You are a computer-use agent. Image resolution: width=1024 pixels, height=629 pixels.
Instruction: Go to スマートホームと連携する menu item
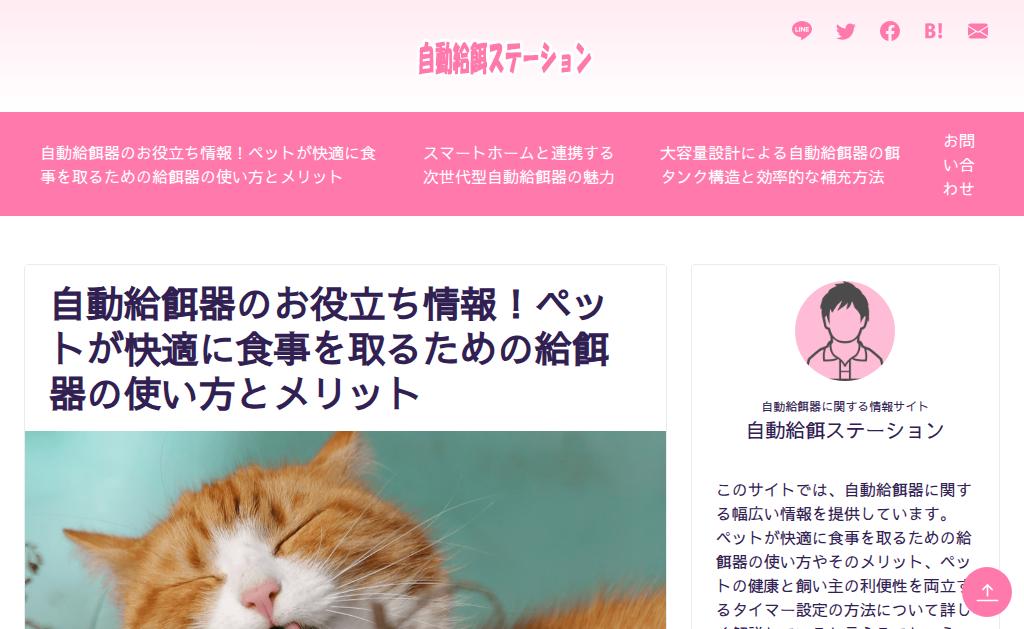519,165
